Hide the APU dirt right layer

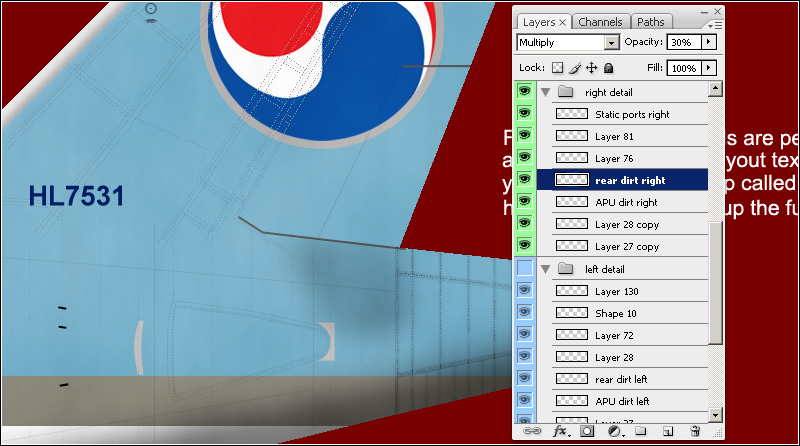524,201
